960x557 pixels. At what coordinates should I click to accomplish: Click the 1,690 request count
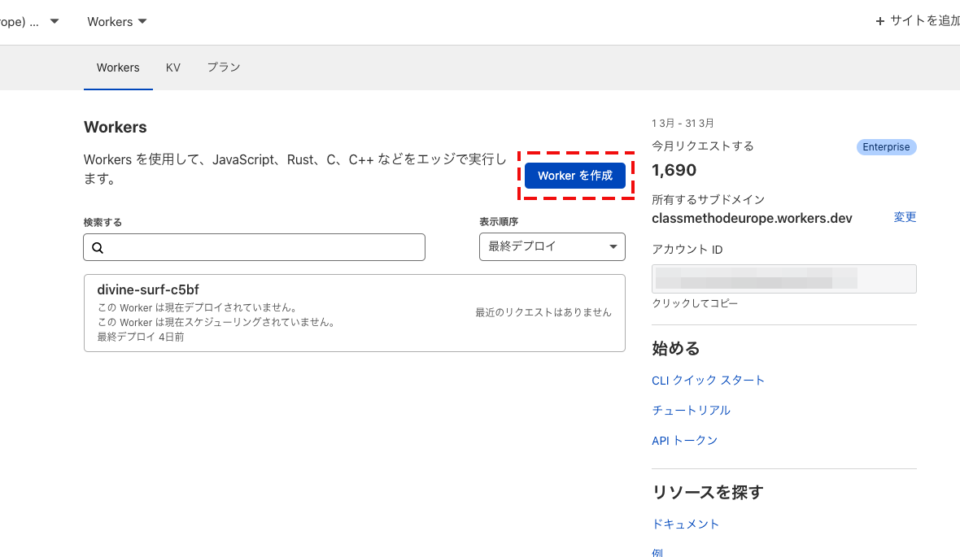(674, 170)
